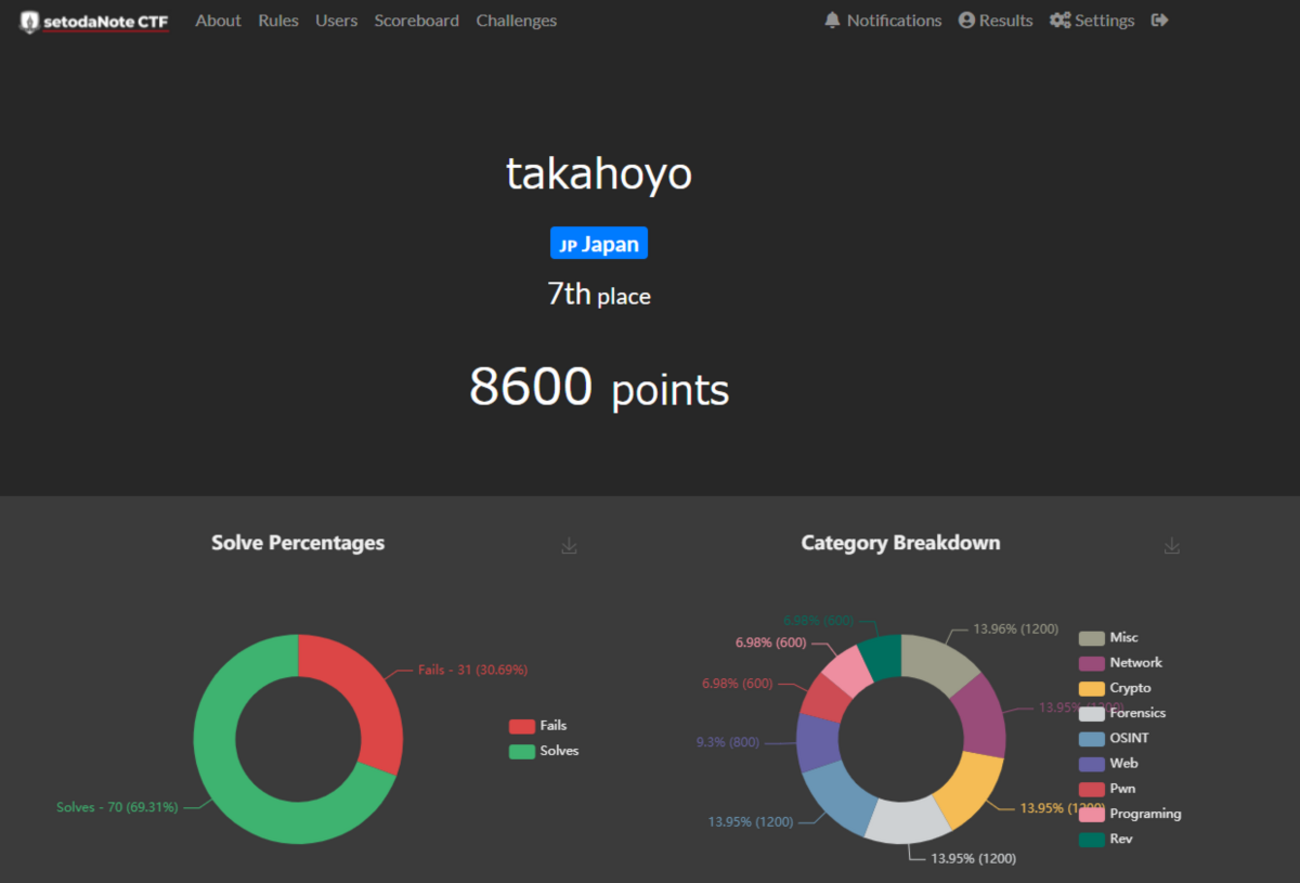
Task: Navigate to the Challenges page
Action: [516, 20]
